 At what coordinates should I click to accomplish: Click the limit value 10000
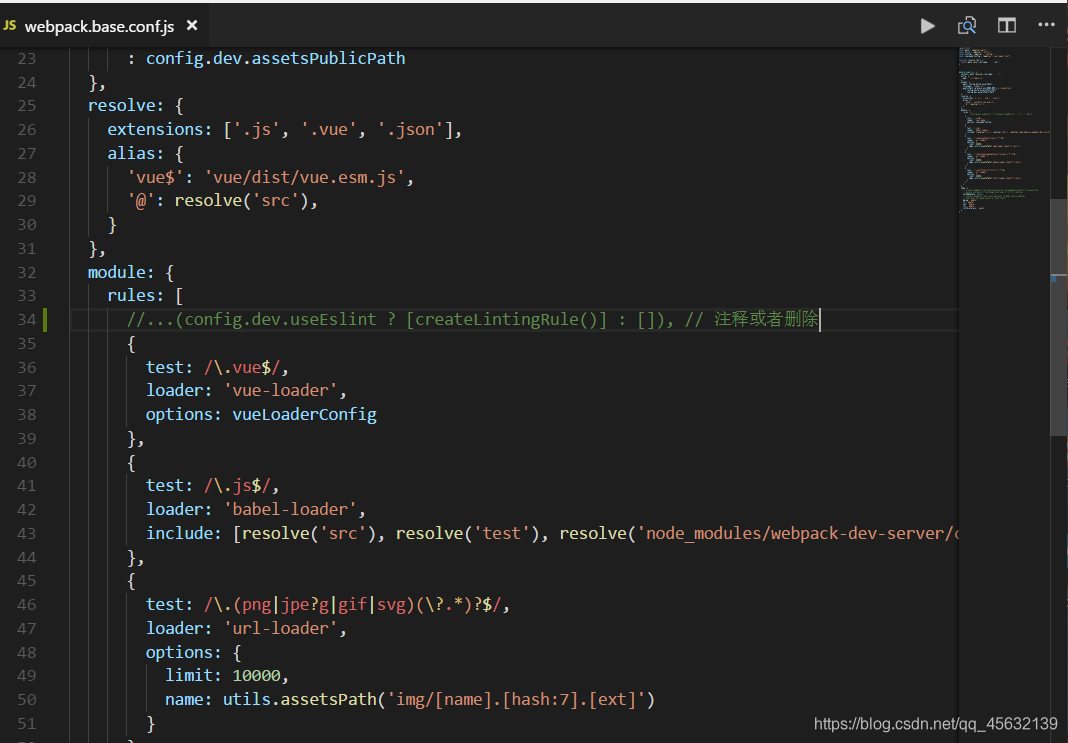coord(256,676)
